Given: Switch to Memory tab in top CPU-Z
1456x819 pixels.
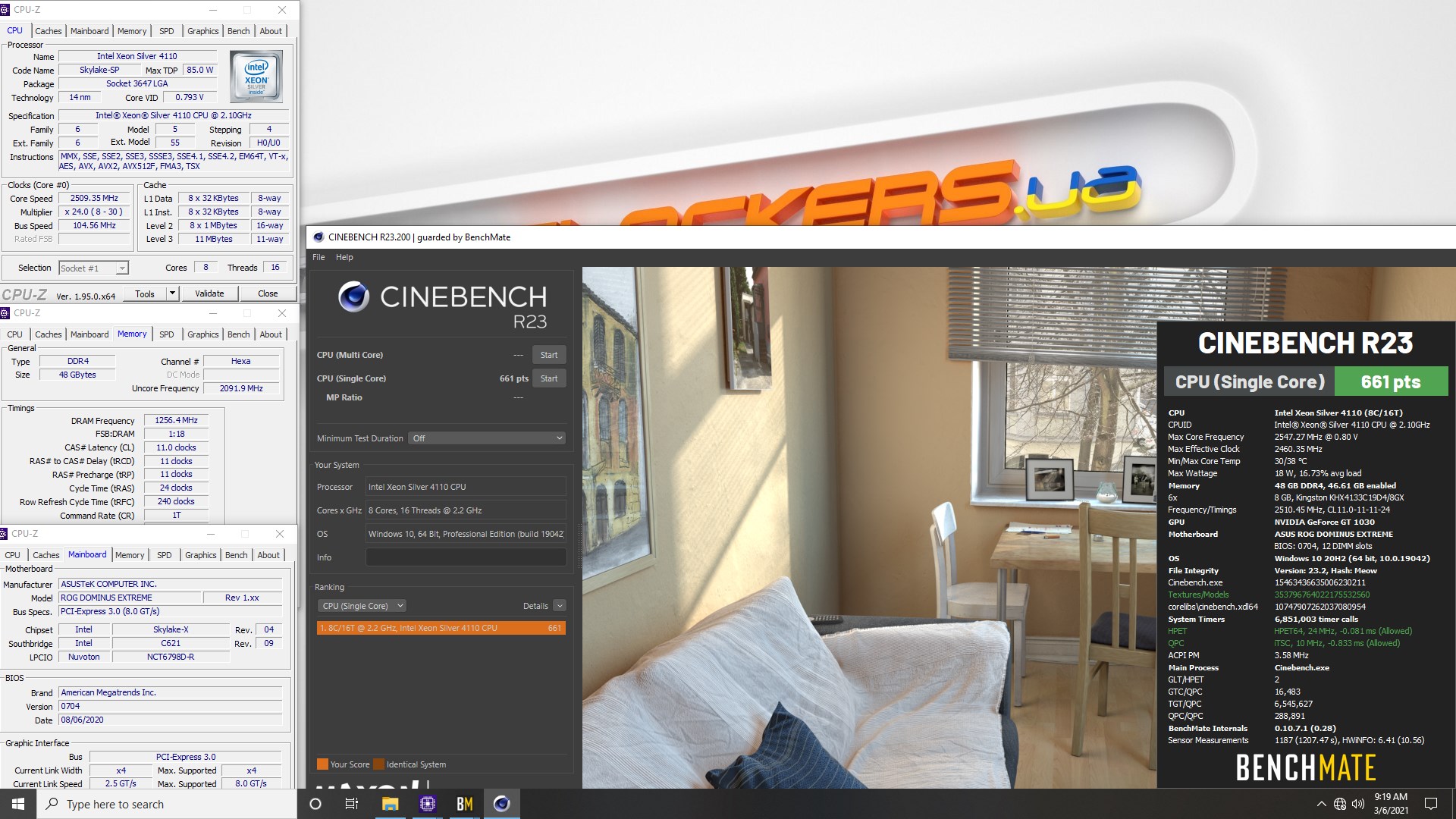Looking at the screenshot, I should [132, 31].
